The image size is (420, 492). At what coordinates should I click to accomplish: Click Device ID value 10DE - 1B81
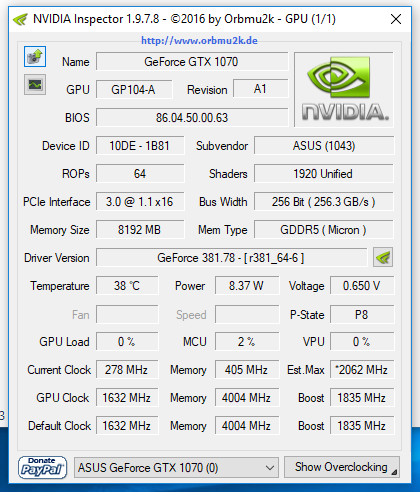[x=140, y=146]
